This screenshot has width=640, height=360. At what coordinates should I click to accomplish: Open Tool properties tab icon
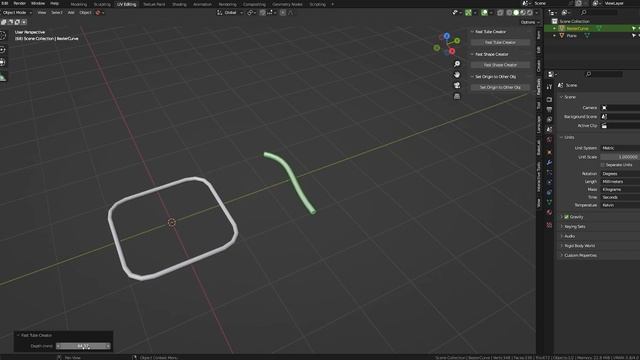click(549, 87)
